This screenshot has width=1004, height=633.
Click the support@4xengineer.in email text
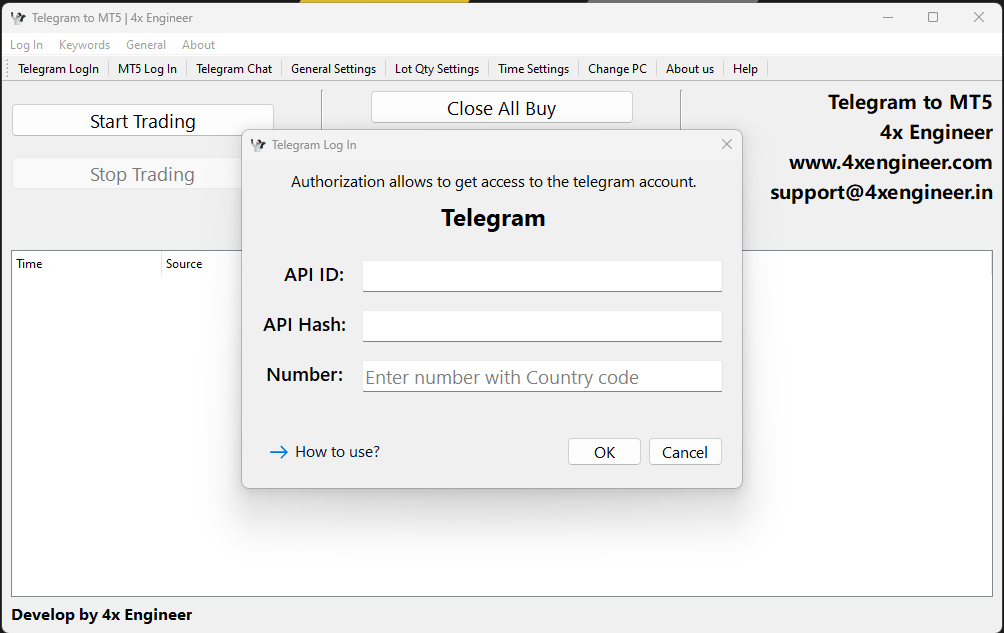tap(881, 193)
